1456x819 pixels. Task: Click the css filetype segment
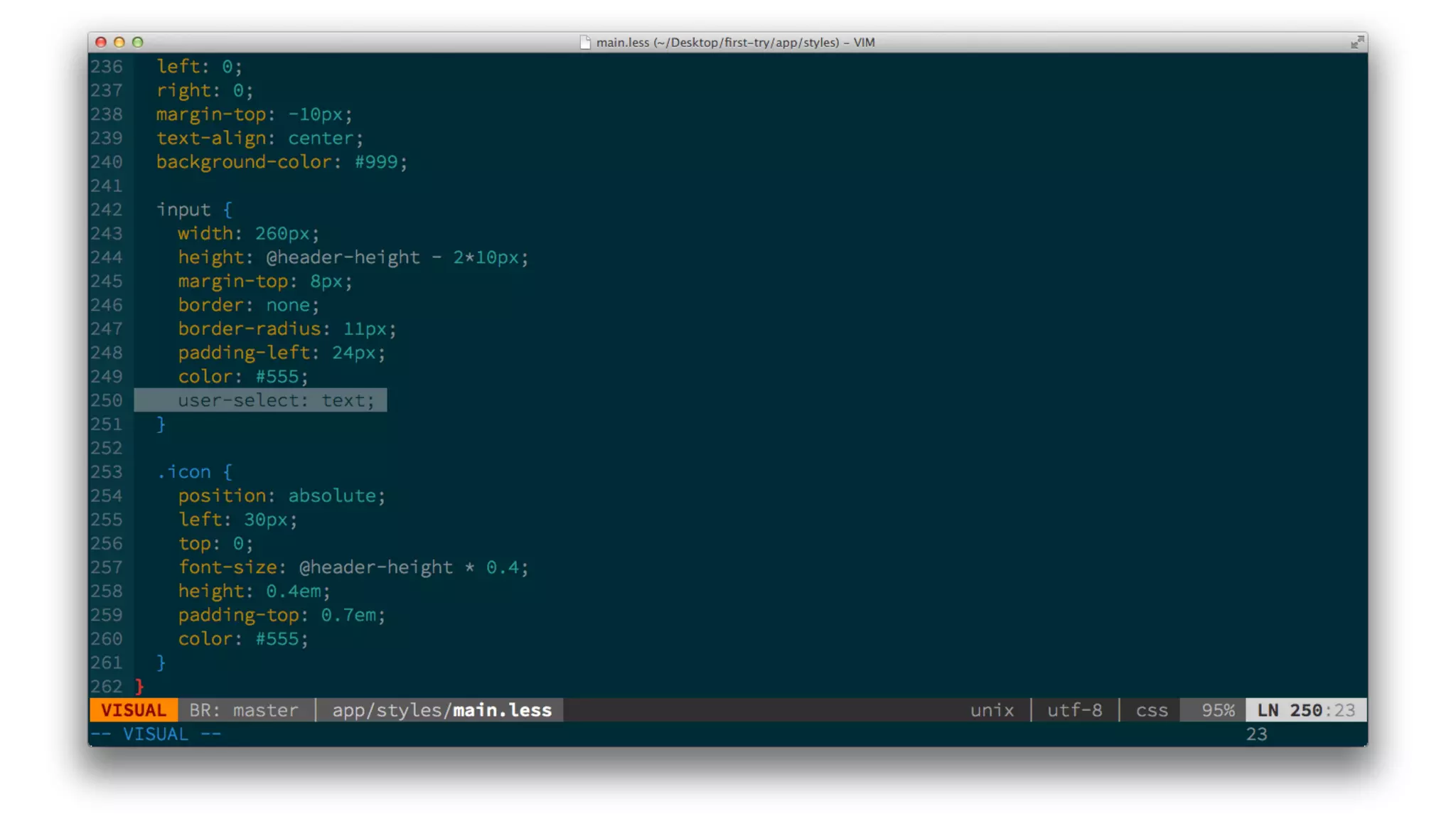1152,710
